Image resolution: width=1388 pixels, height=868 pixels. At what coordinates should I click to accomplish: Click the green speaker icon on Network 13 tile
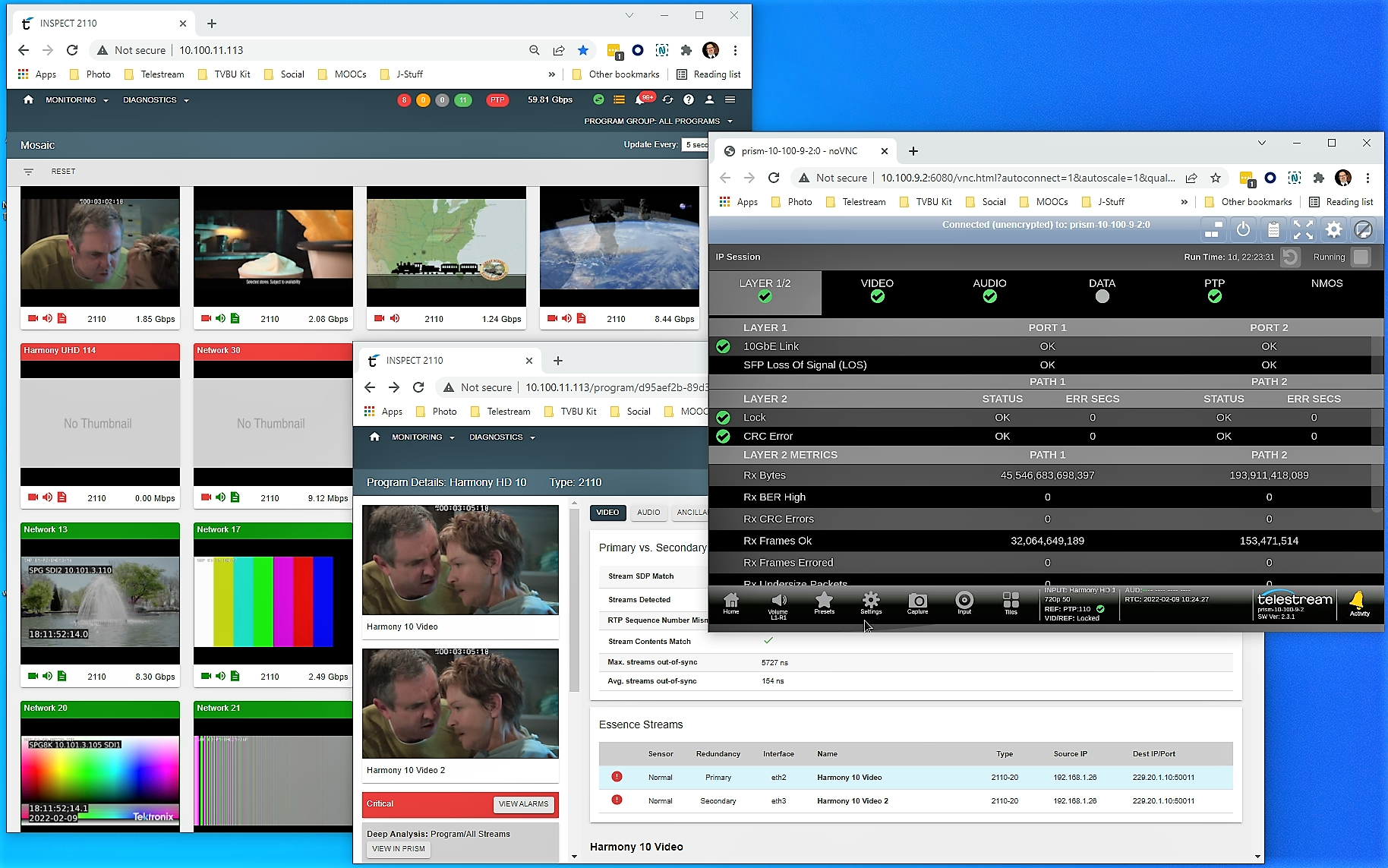coord(47,676)
